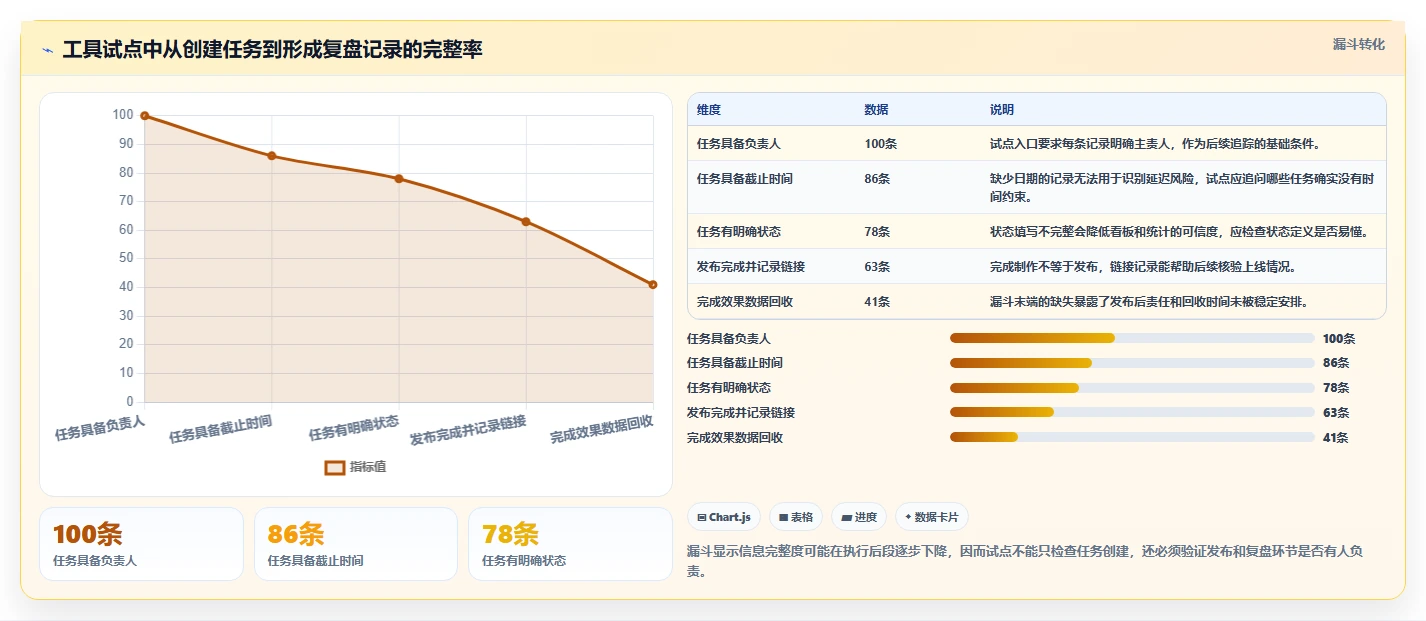This screenshot has width=1426, height=621.
Task: Select the 表格 chip
Action: (x=795, y=517)
